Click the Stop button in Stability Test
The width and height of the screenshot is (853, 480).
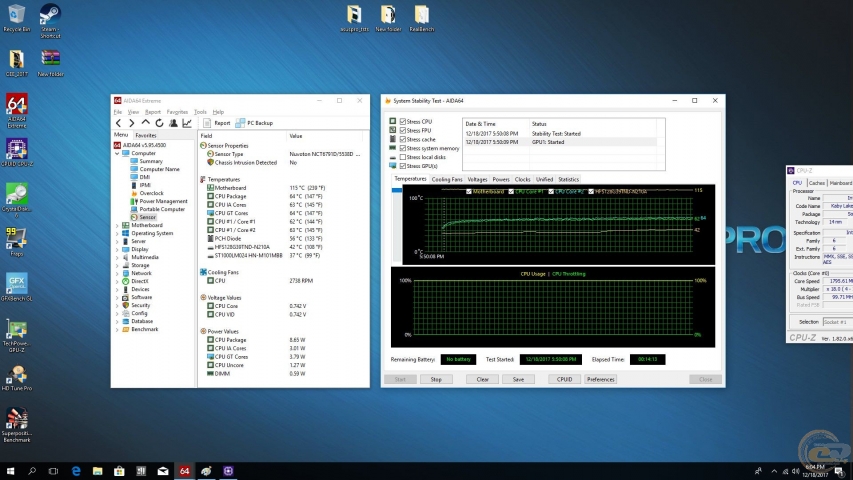pos(436,379)
